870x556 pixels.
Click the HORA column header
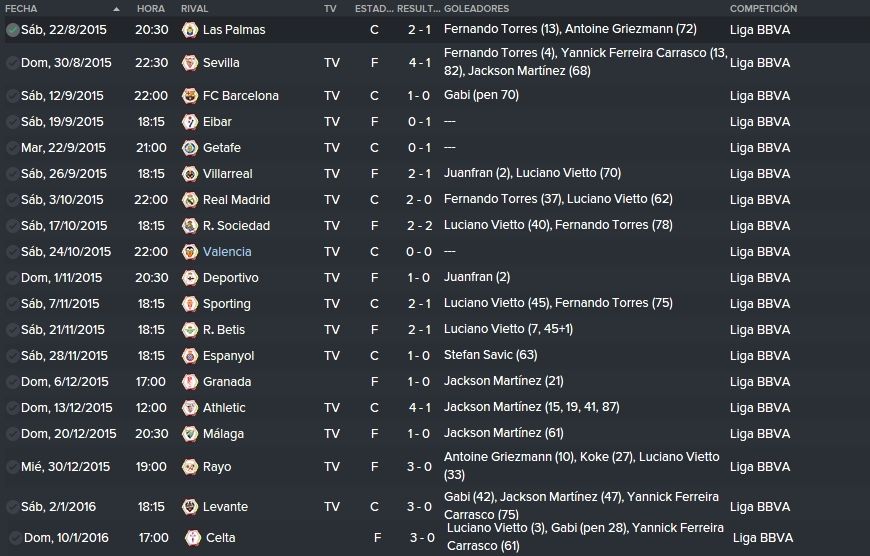(151, 9)
